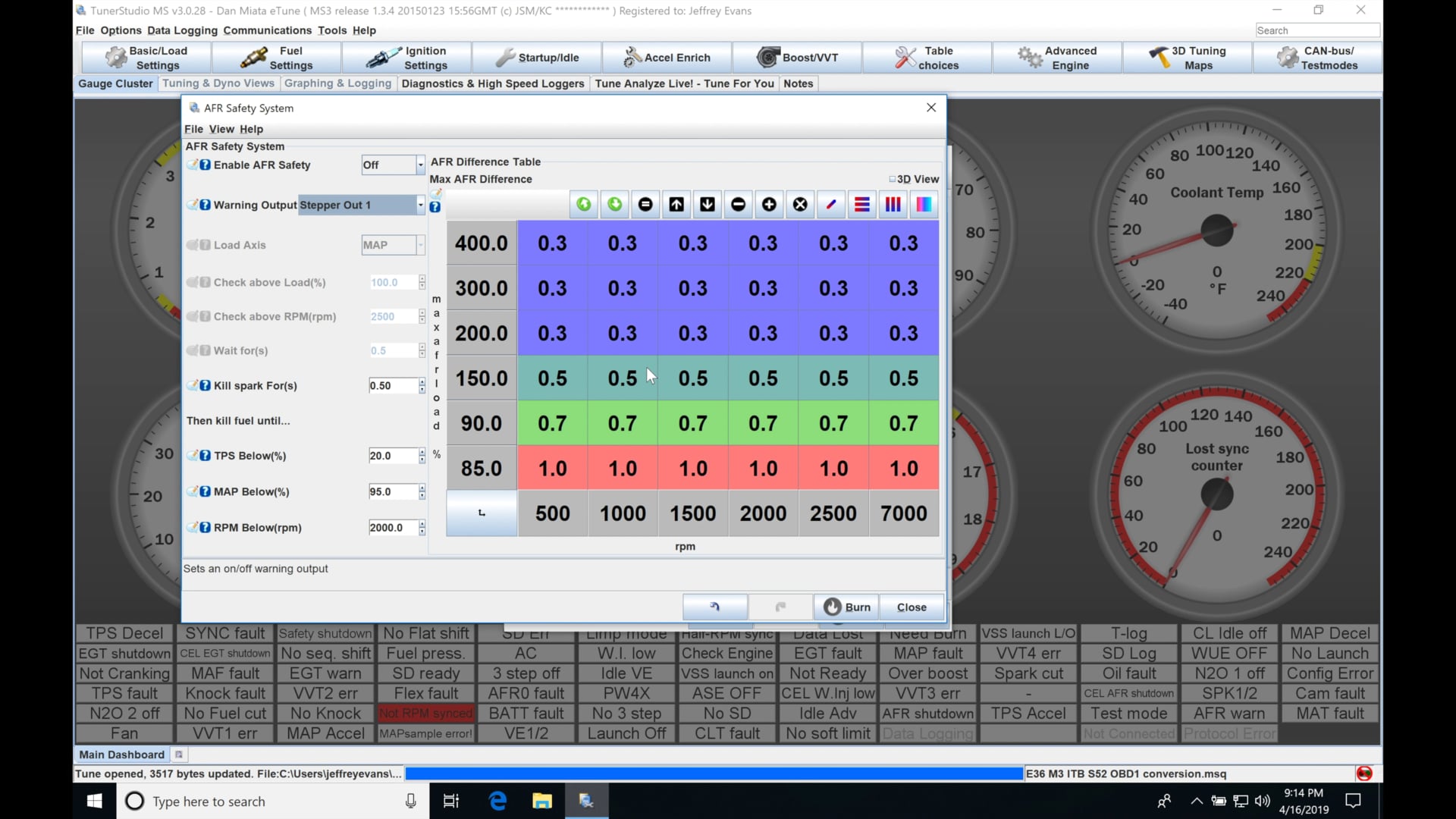Click the multiply (x) table button
The height and width of the screenshot is (819, 1456).
pyautogui.click(x=800, y=205)
